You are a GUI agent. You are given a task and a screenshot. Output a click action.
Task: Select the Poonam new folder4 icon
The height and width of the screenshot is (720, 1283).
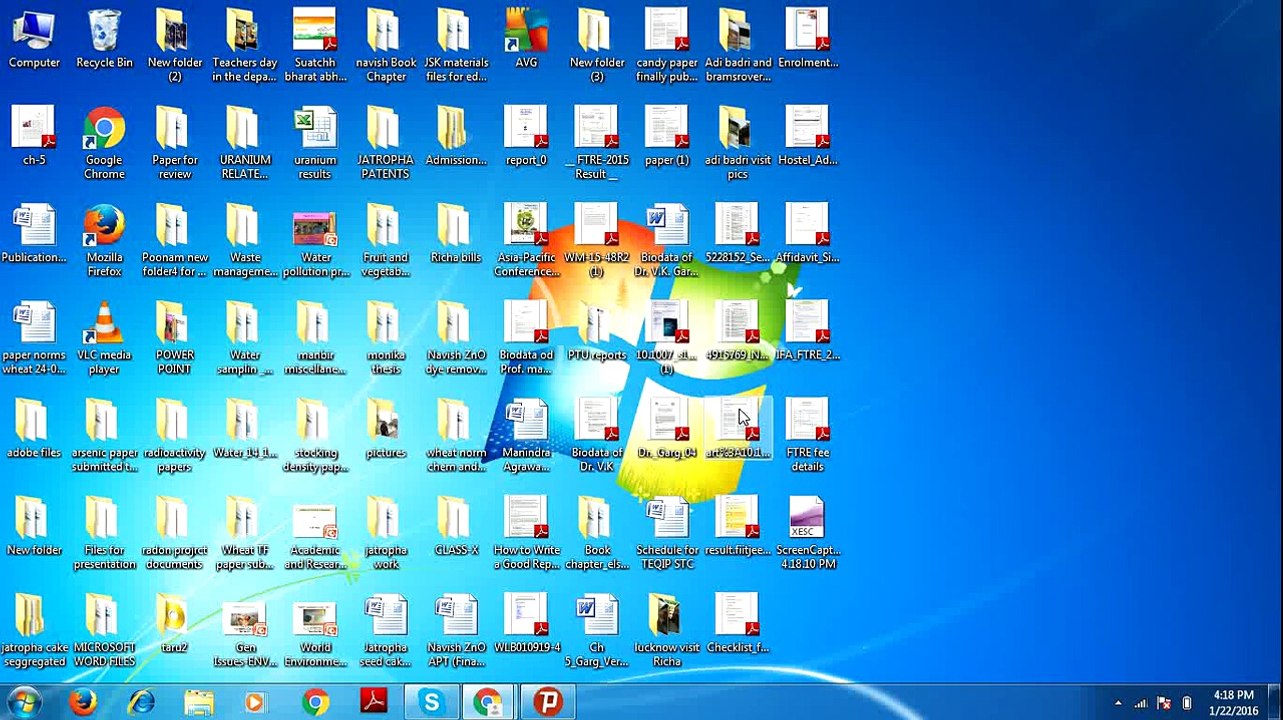pyautogui.click(x=175, y=241)
